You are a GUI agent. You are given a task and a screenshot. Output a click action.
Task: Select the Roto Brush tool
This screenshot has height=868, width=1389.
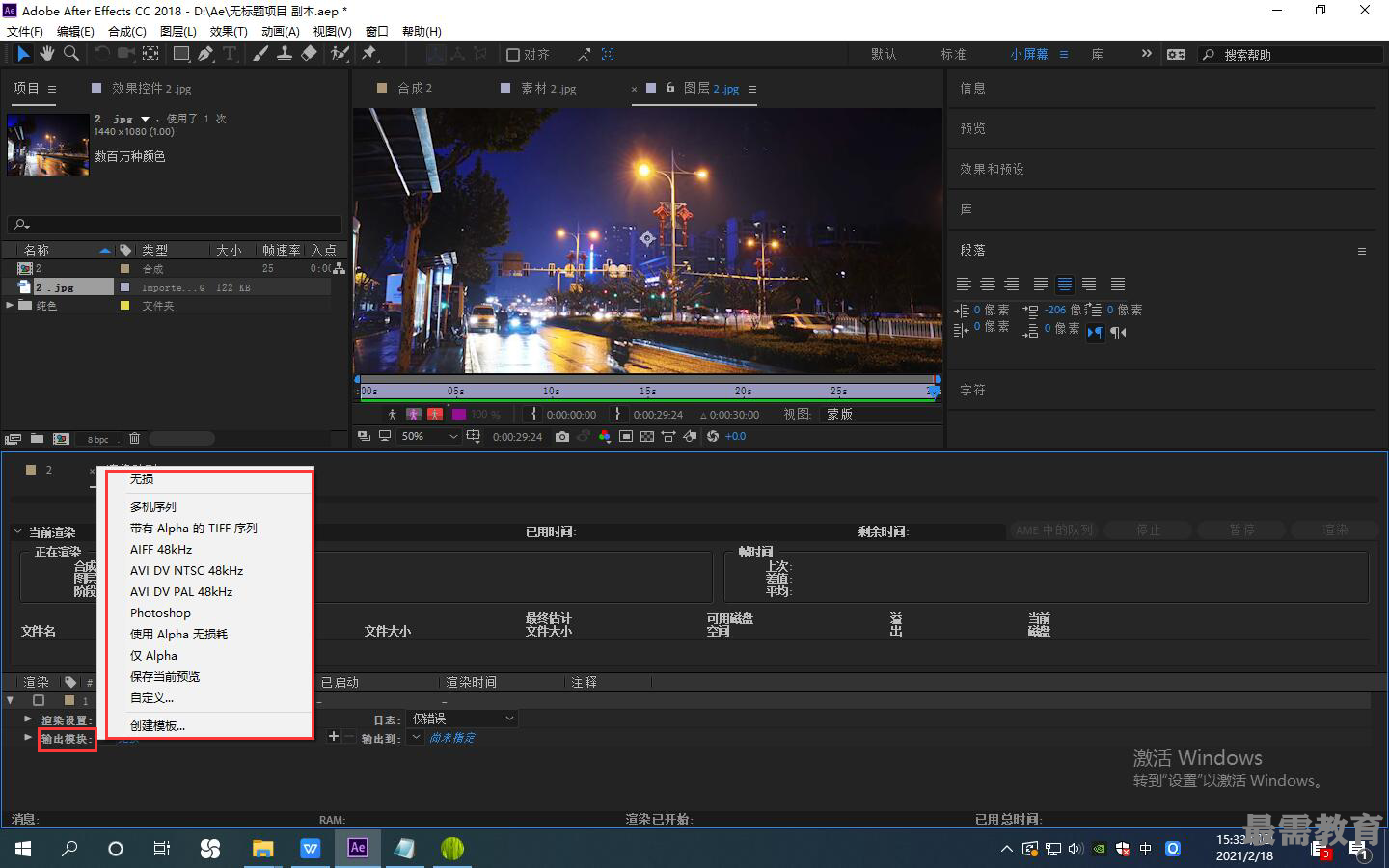[x=340, y=54]
